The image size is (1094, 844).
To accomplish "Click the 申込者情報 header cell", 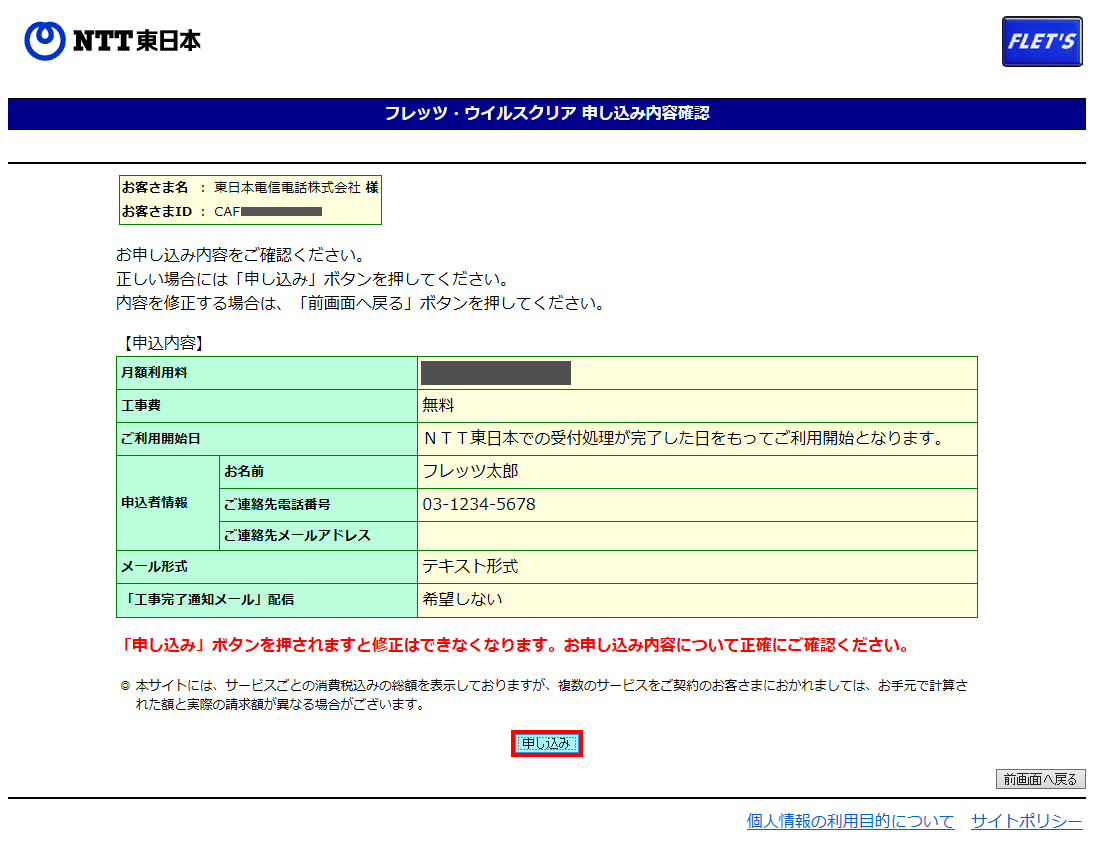I will point(154,503).
